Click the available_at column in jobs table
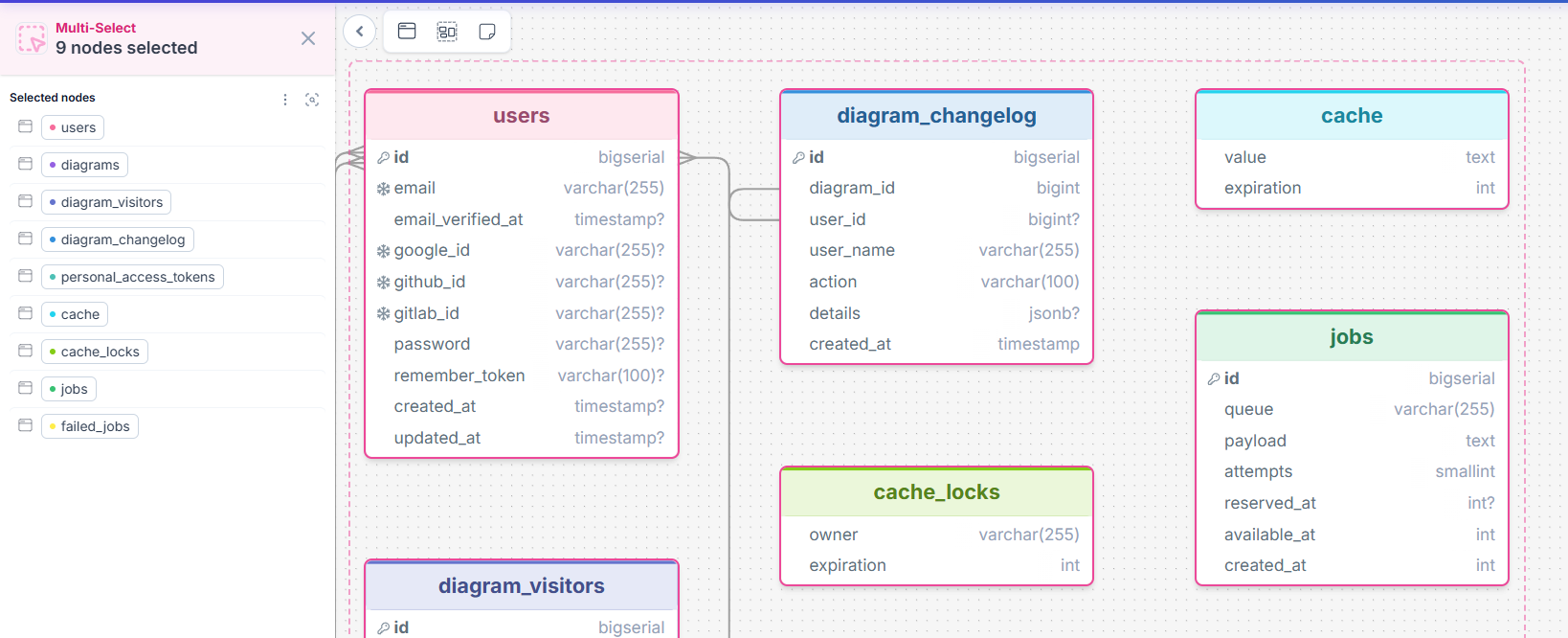Screen dimensions: 1568x638 pos(1352,535)
